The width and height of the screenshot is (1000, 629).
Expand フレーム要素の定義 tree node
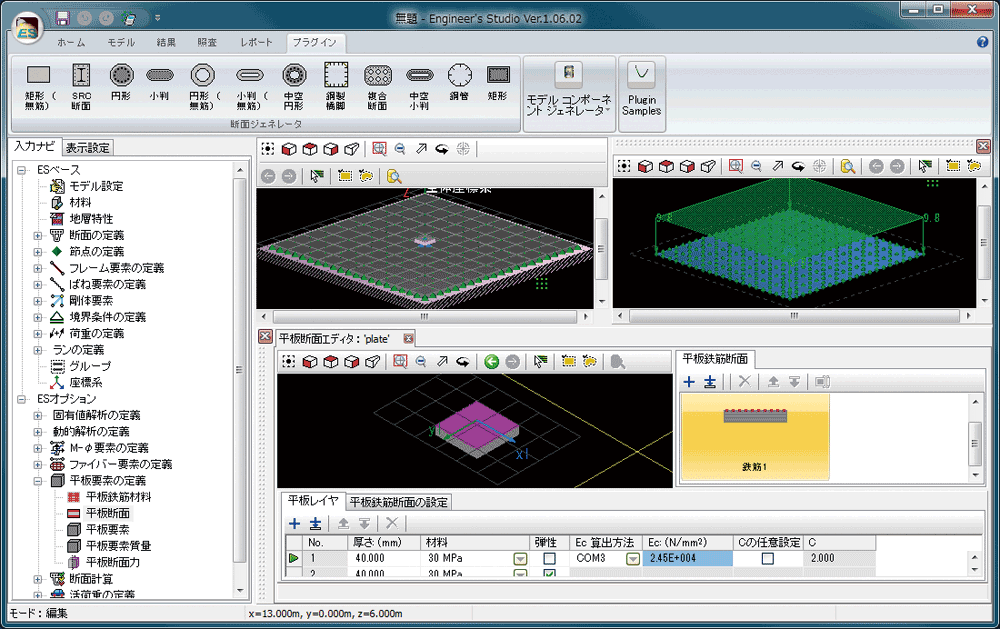click(38, 268)
